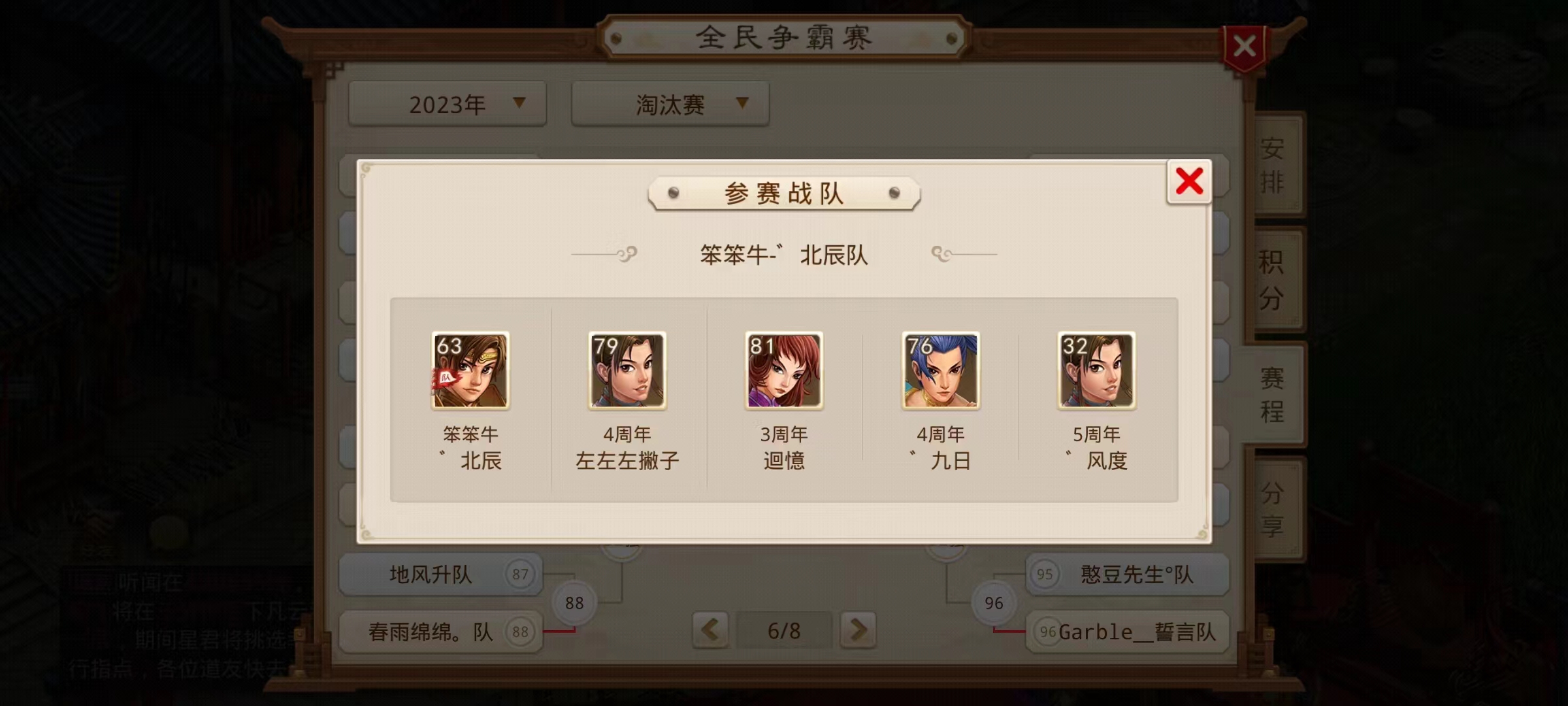Select the 风度 avatar level 32
The image size is (1568, 706).
point(1097,371)
